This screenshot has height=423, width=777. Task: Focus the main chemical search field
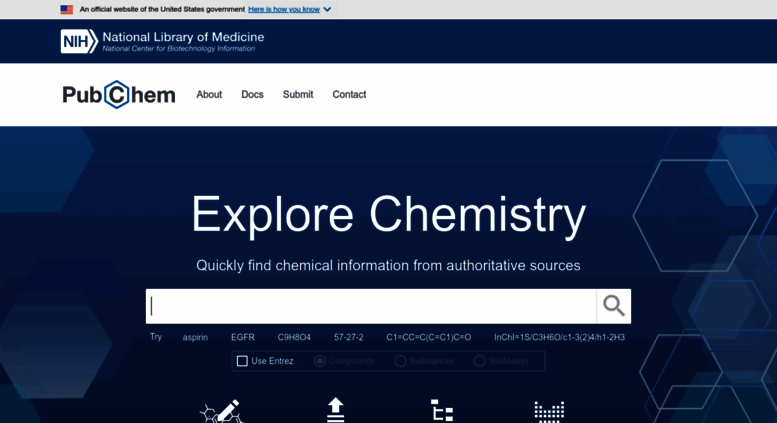pos(371,306)
